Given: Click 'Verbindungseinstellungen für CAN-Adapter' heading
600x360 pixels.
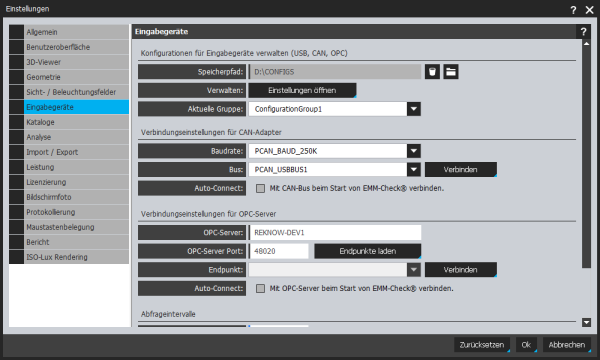Looking at the screenshot, I should (x=211, y=132).
